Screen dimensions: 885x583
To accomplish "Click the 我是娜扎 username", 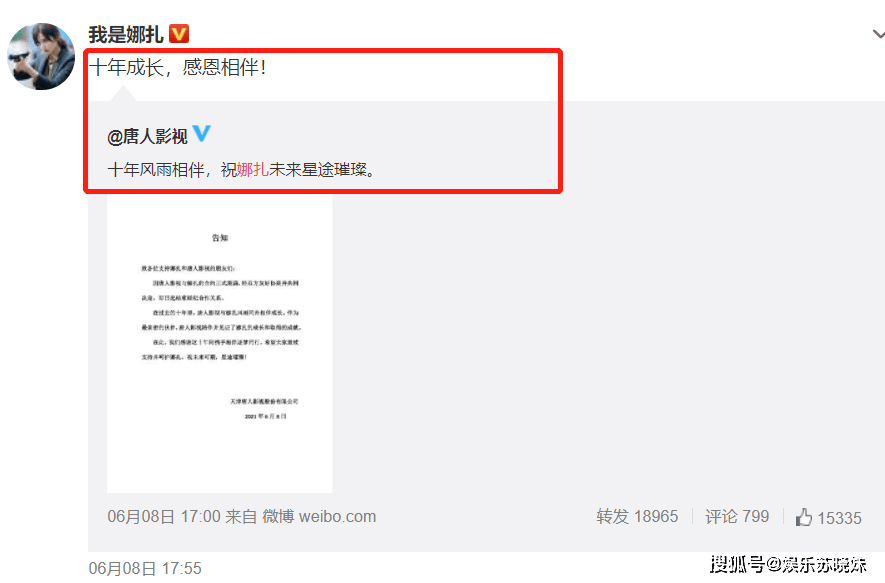I will click(126, 35).
